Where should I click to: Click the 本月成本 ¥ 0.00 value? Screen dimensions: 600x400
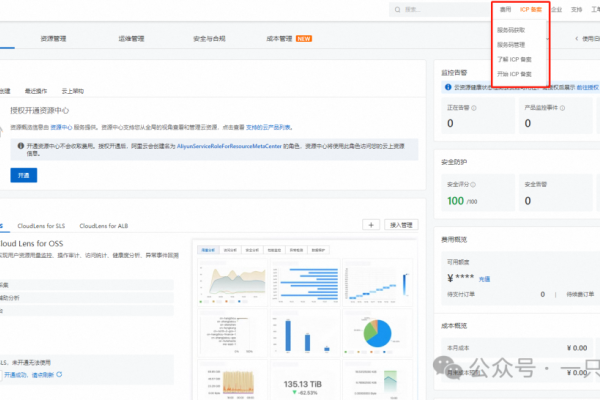click(x=577, y=348)
